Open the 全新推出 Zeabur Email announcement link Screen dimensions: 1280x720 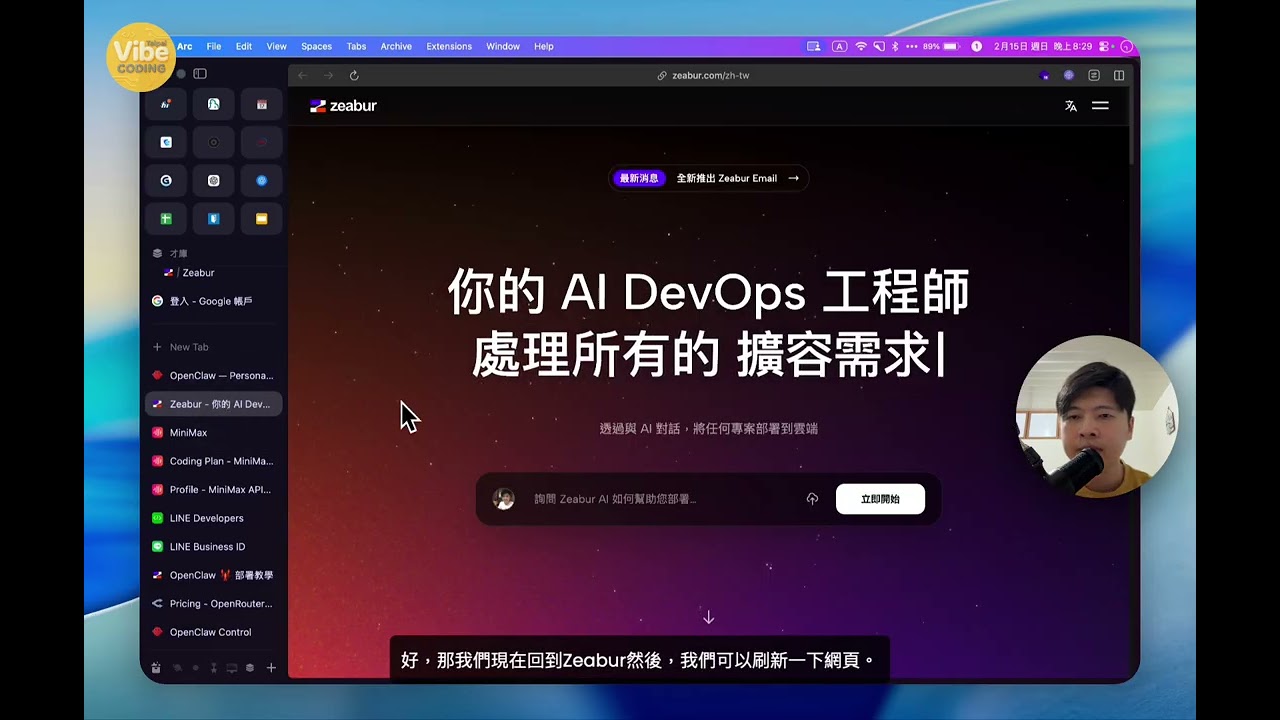(738, 178)
